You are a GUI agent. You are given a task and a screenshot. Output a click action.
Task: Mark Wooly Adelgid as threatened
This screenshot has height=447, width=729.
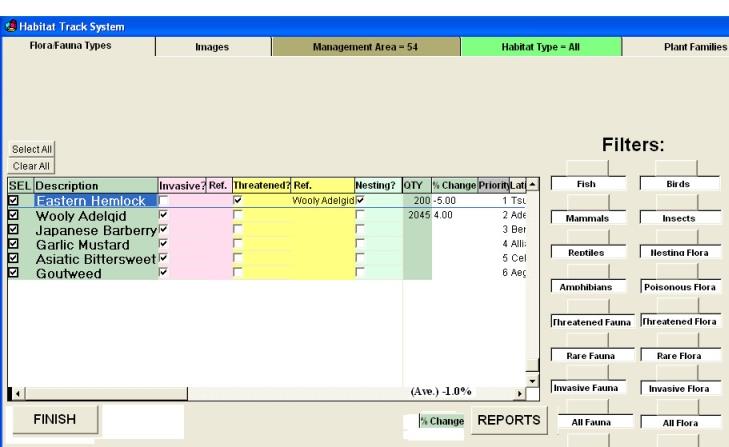[237, 215]
